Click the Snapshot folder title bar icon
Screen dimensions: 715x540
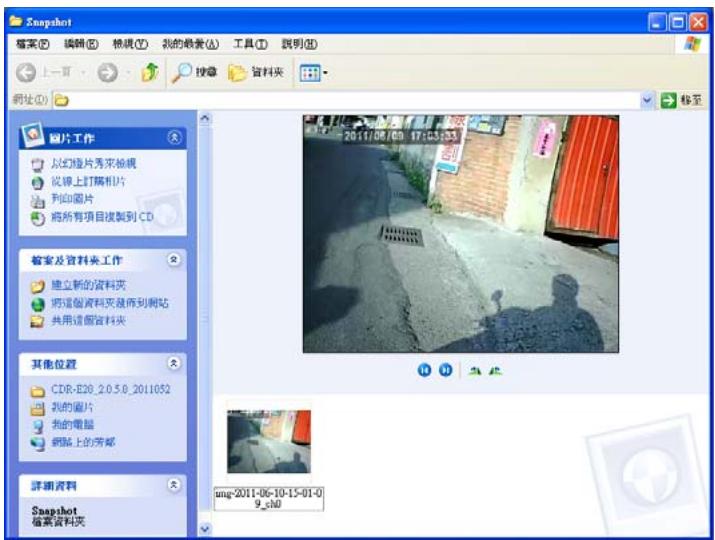[x=16, y=21]
